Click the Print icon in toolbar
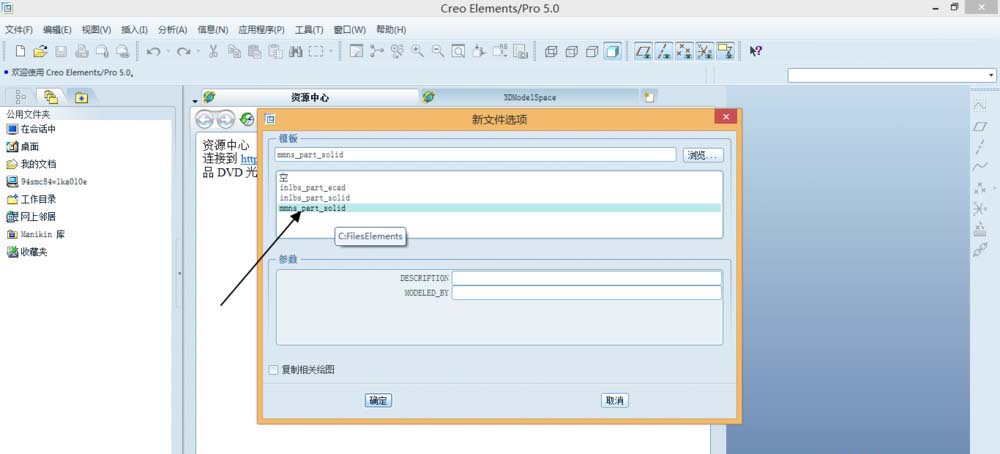 pos(82,52)
